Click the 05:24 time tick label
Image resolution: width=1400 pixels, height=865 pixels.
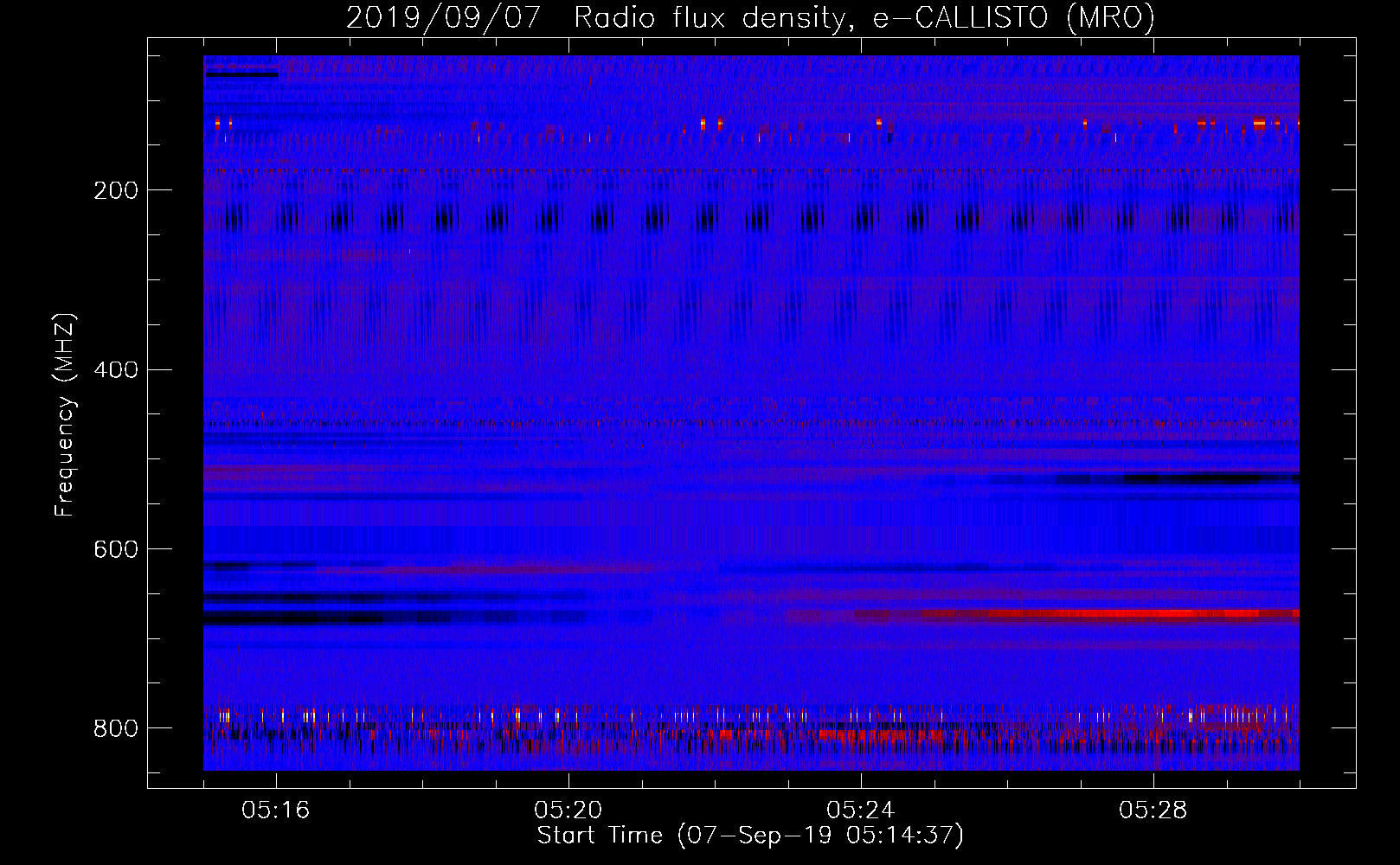click(861, 811)
